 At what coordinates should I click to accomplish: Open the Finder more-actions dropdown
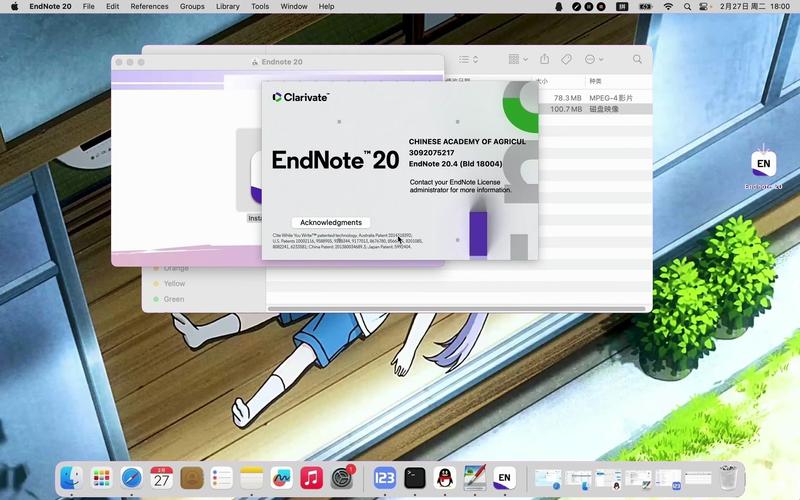click(594, 60)
